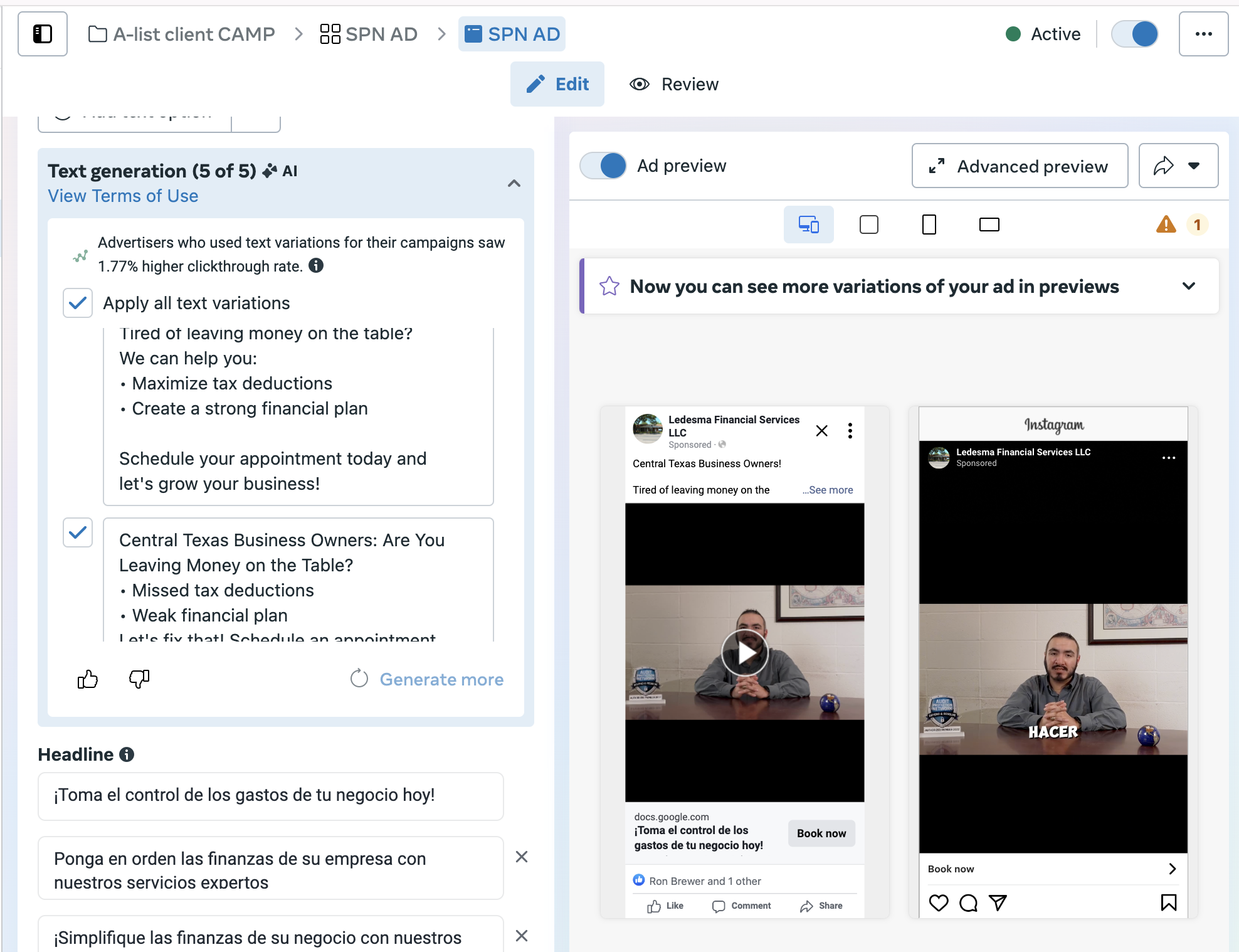1239x952 pixels.
Task: Disable the Ad preview toggle
Action: tap(603, 166)
